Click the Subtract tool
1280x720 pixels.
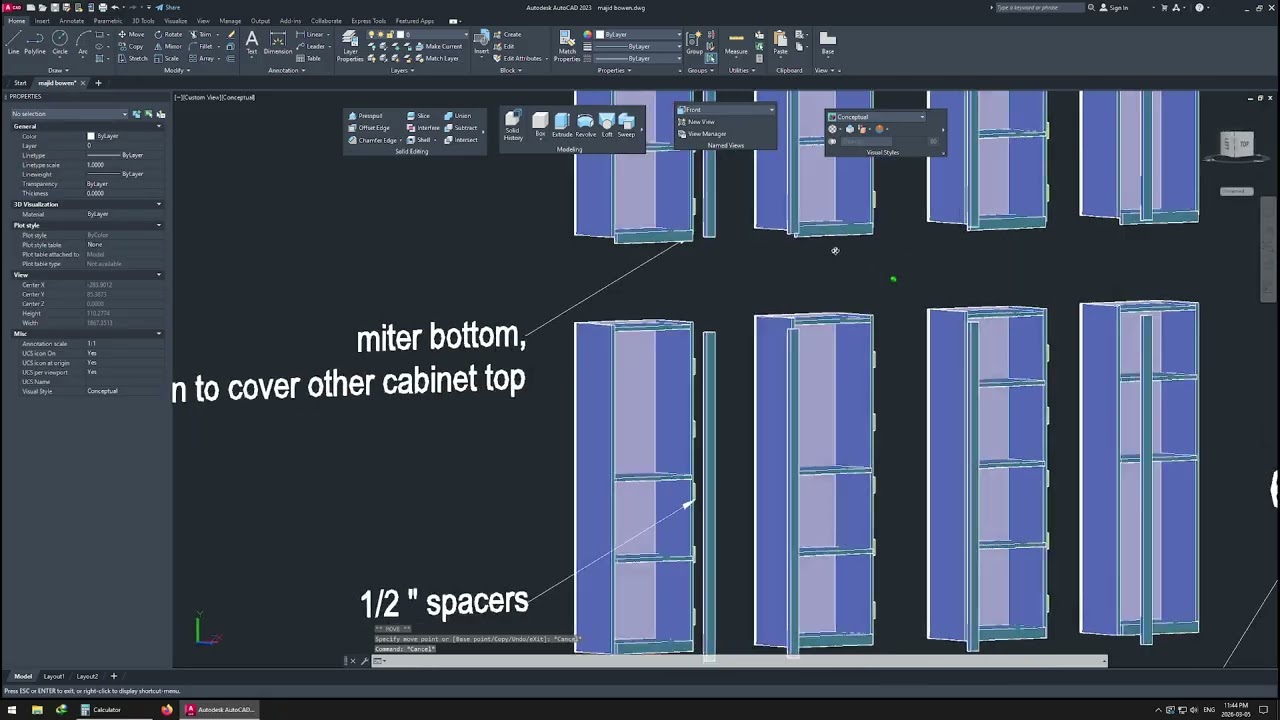click(x=461, y=128)
